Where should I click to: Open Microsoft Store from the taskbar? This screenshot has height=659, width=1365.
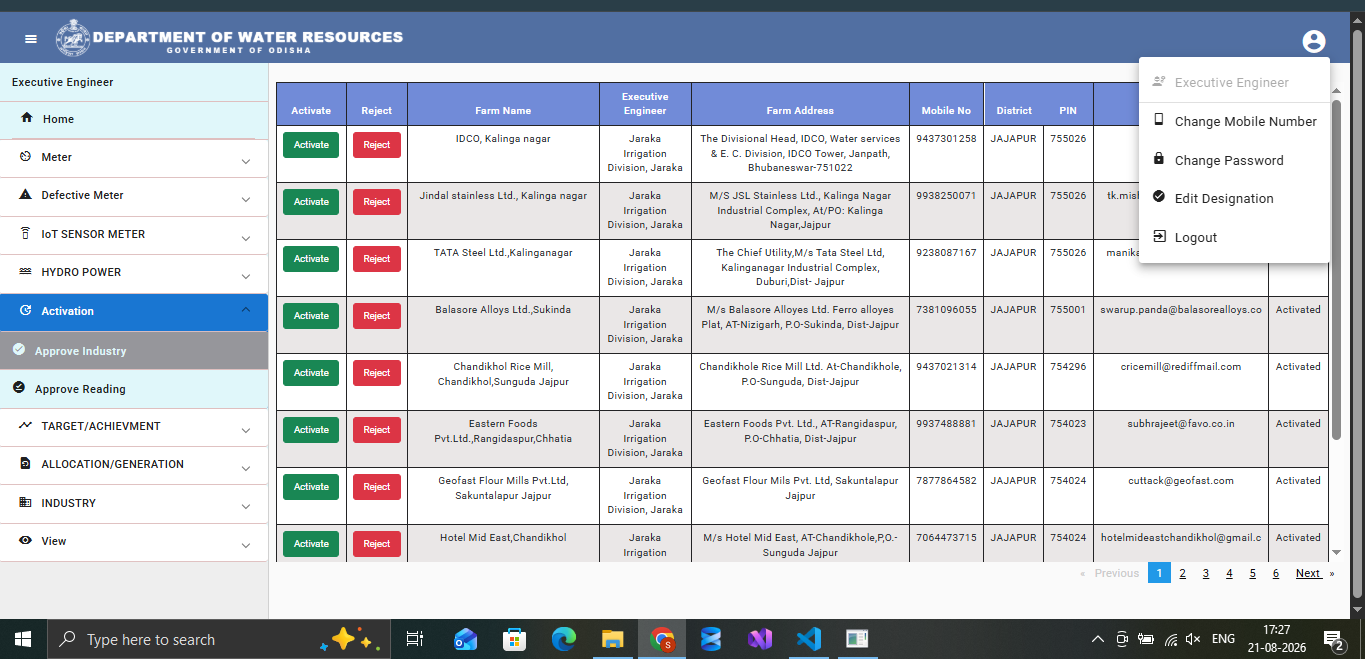coord(514,639)
